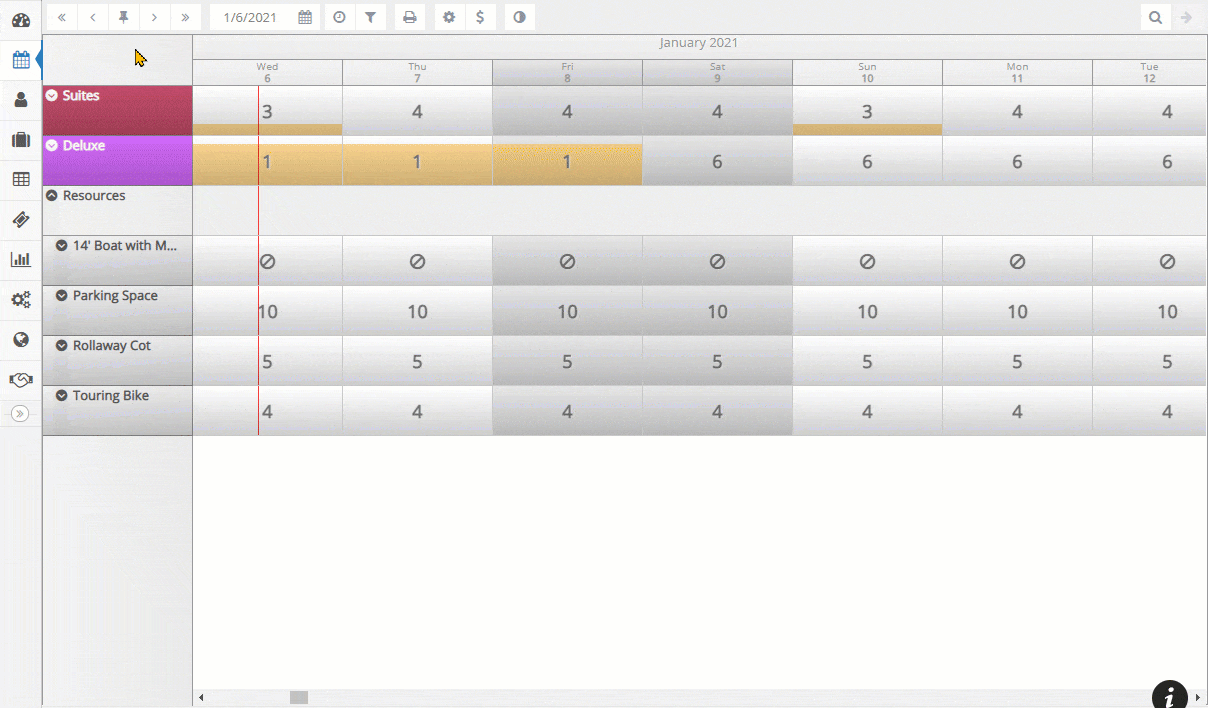This screenshot has height=708, width=1208.
Task: Open the dashboard gauge icon in sidebar
Action: click(20, 19)
